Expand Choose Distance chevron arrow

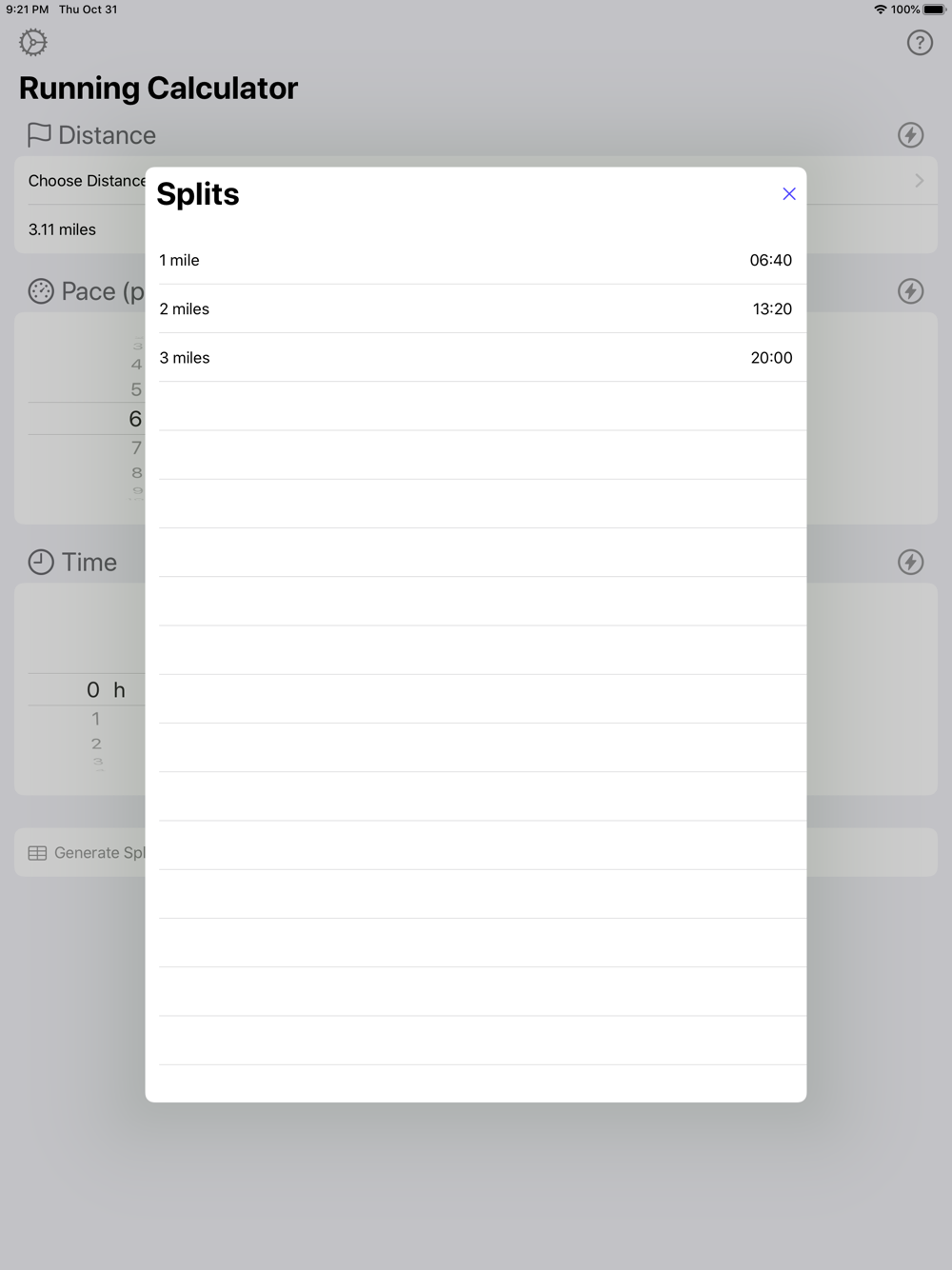[919, 181]
